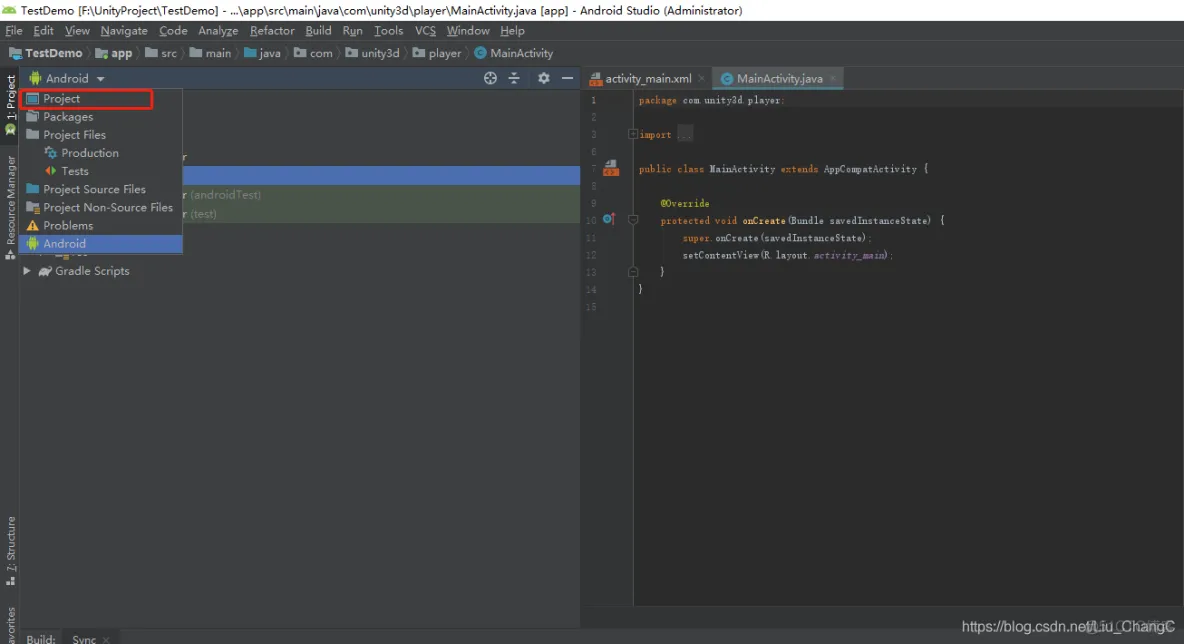The image size is (1184, 644).
Task: Choose Problems view option
Action: (100, 226)
